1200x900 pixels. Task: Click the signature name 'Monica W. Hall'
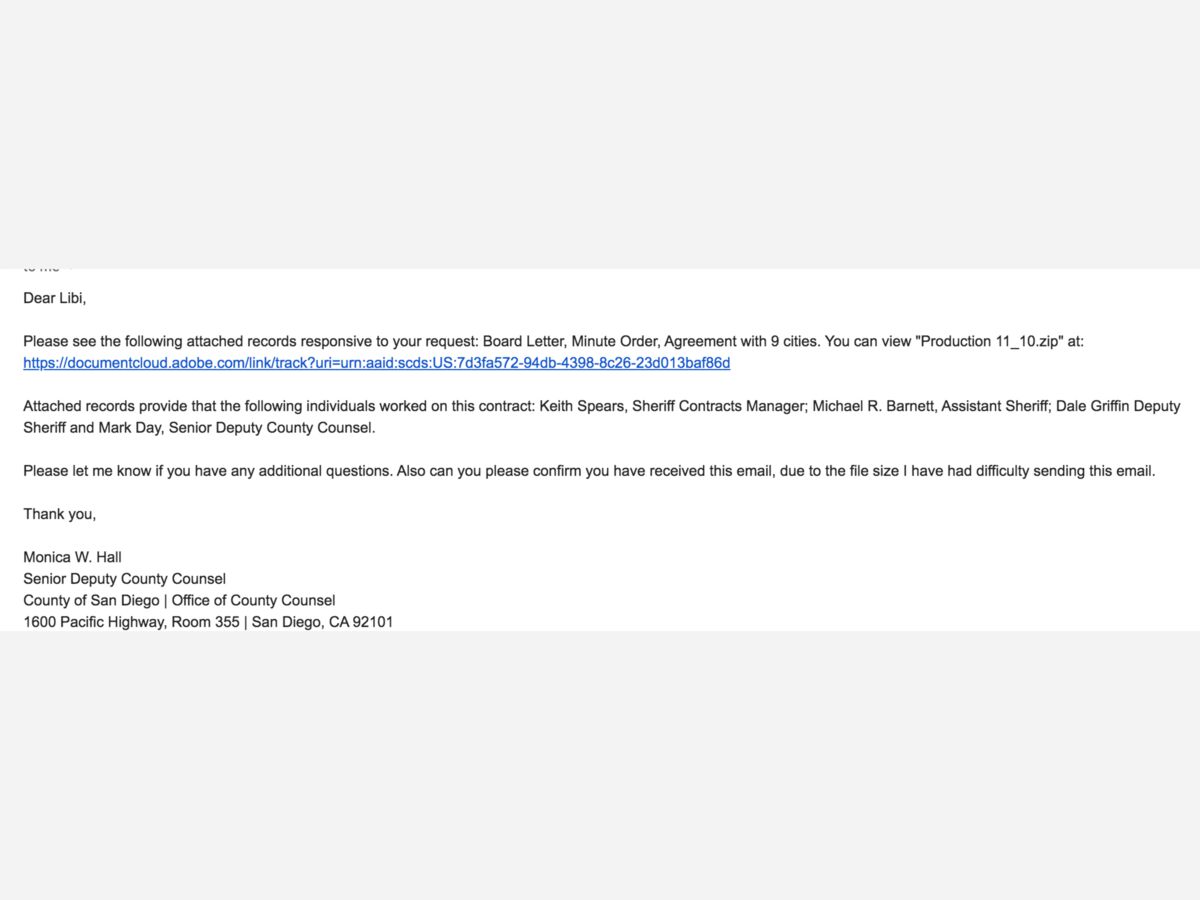click(x=72, y=557)
